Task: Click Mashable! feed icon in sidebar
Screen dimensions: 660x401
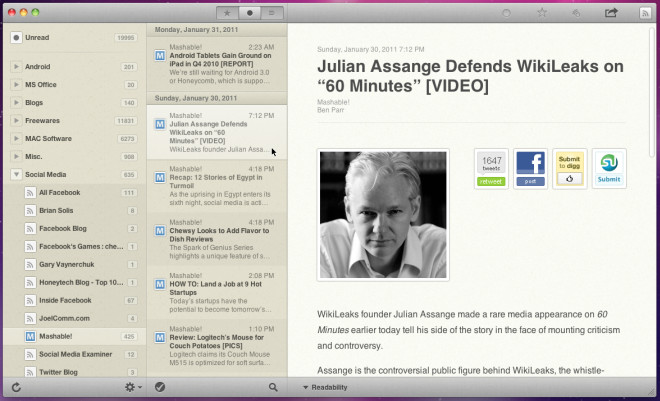Action: click(x=30, y=337)
